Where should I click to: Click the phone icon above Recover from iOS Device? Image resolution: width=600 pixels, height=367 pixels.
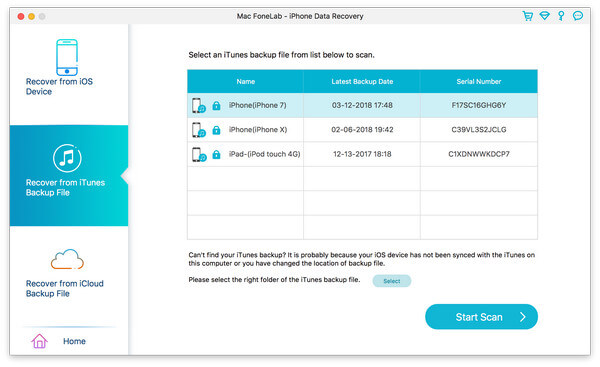pyautogui.click(x=67, y=57)
